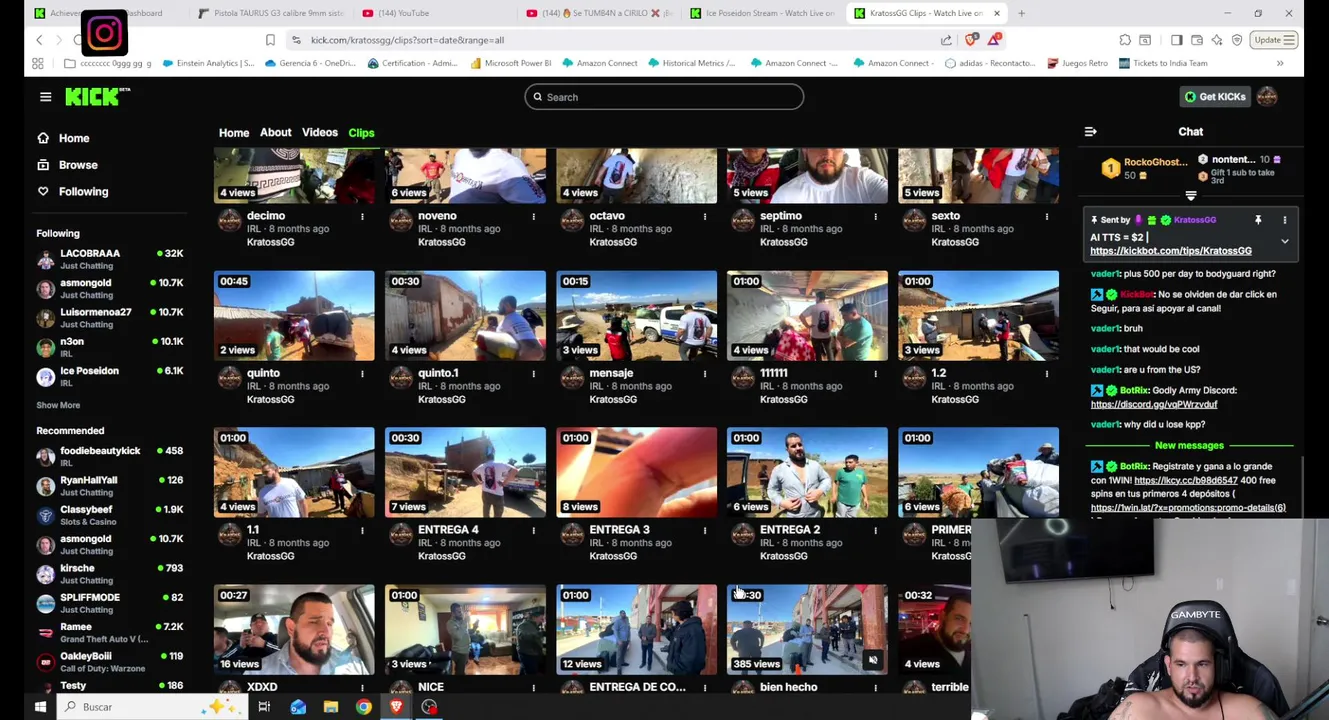Click the Windows Start button
The height and width of the screenshot is (720, 1329).
coord(40,707)
